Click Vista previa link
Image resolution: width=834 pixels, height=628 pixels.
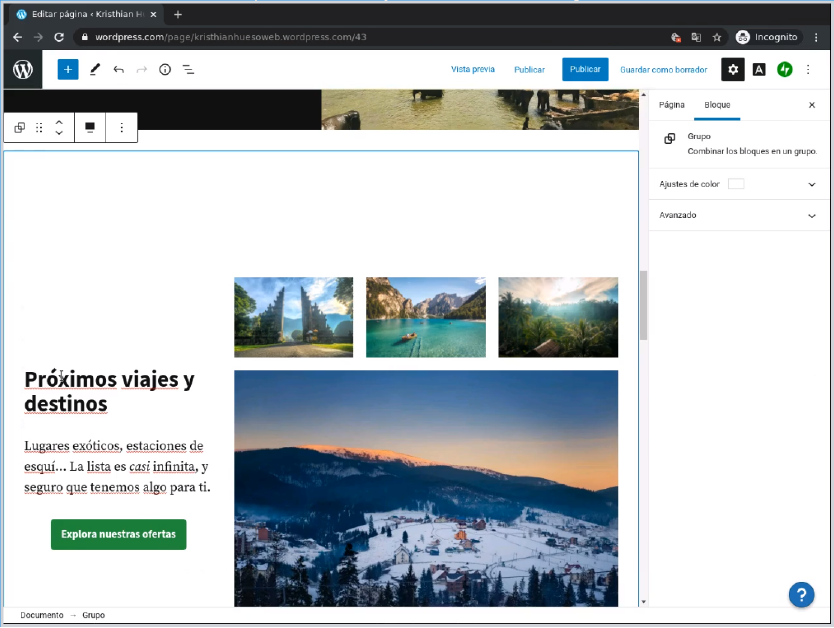472,69
